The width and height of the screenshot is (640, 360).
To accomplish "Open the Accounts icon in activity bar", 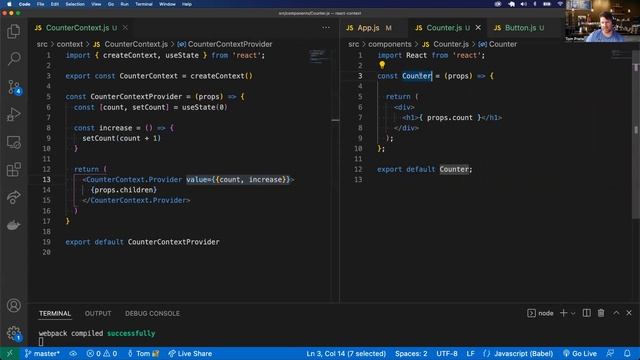I will (x=13, y=305).
